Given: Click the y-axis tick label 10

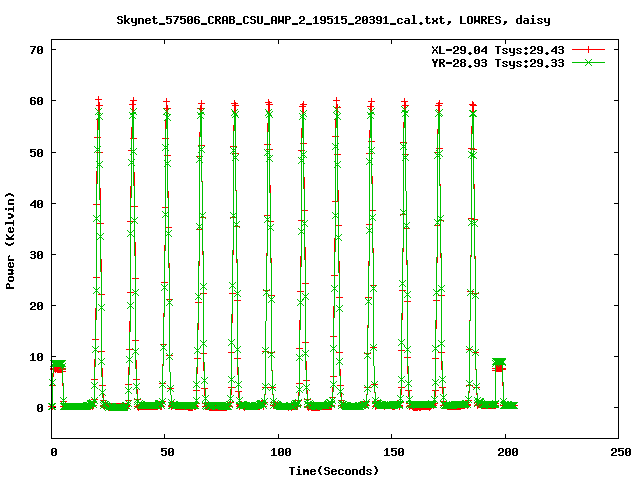Looking at the screenshot, I should pyautogui.click(x=36, y=357).
